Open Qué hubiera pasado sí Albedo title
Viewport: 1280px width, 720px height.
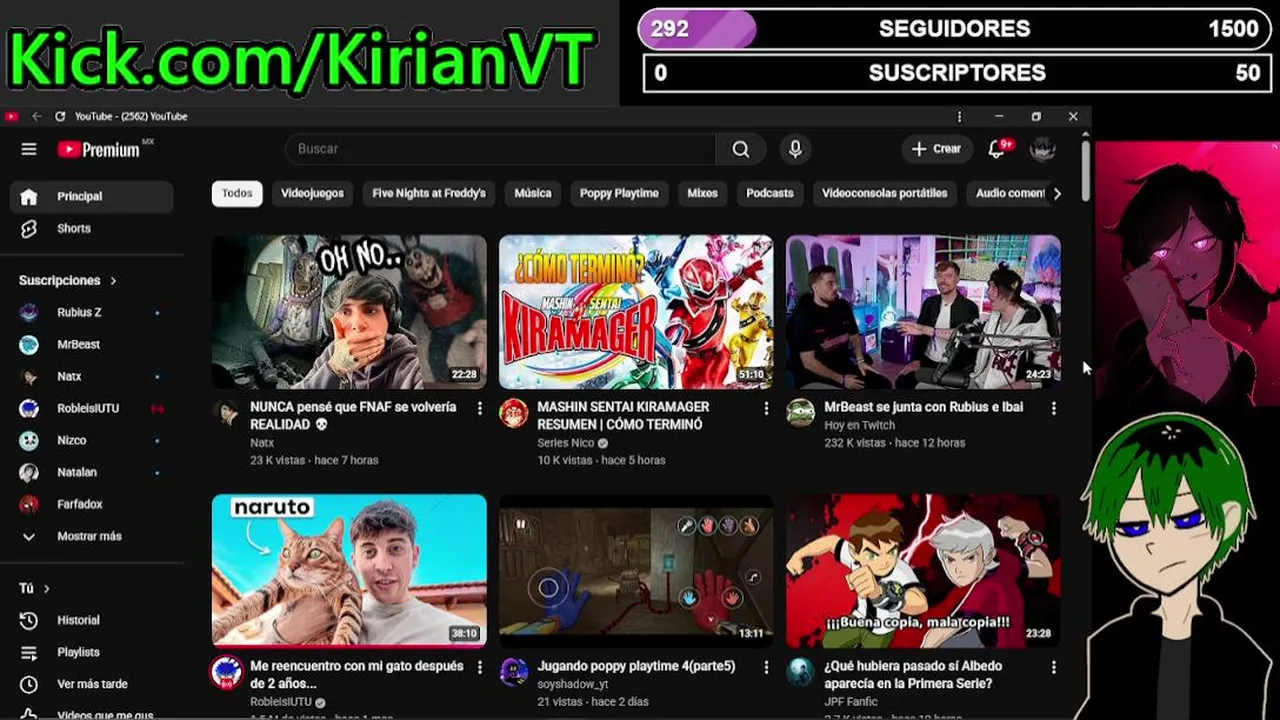pyautogui.click(x=913, y=674)
